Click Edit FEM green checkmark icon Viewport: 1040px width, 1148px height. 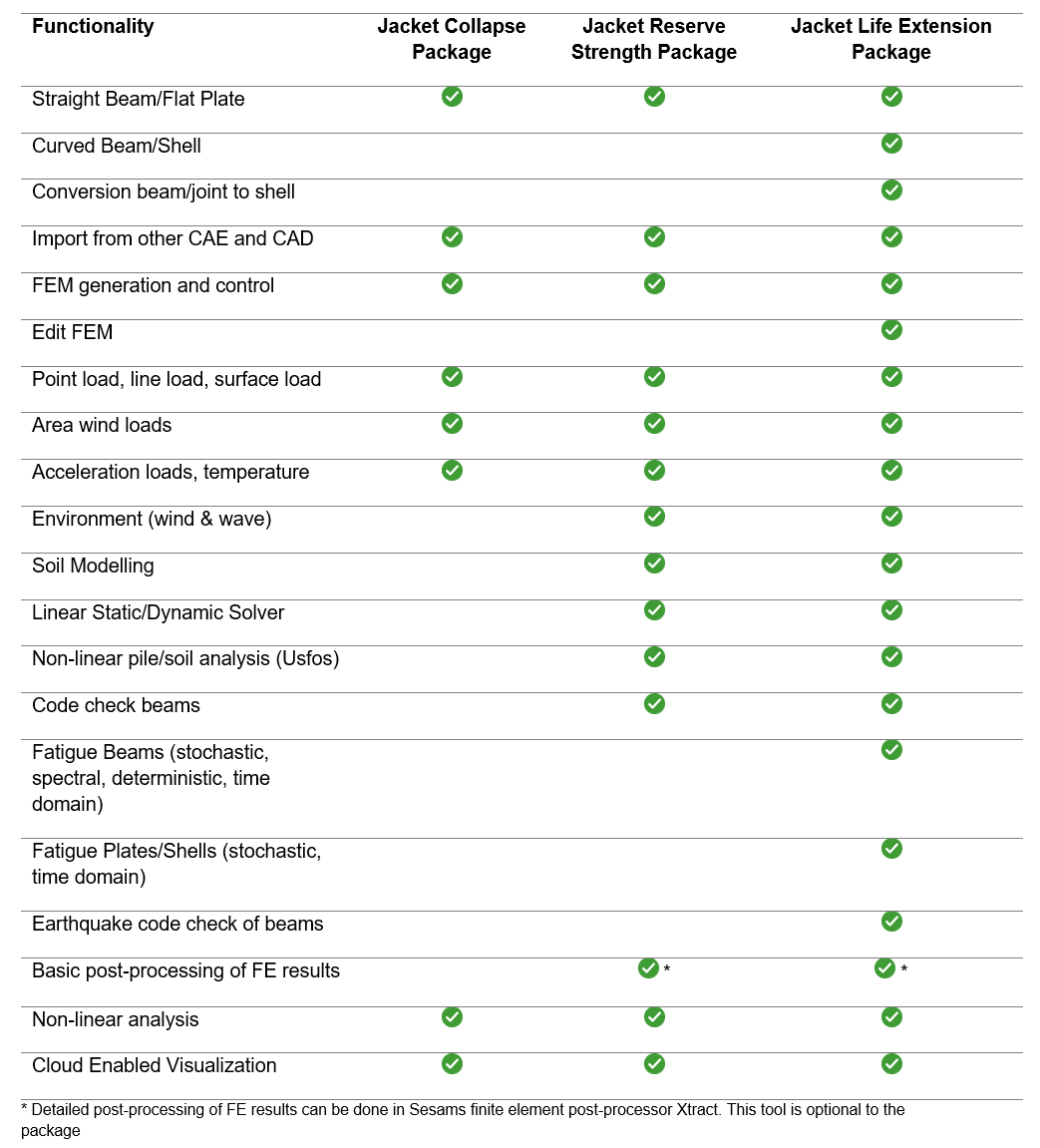[x=891, y=330]
